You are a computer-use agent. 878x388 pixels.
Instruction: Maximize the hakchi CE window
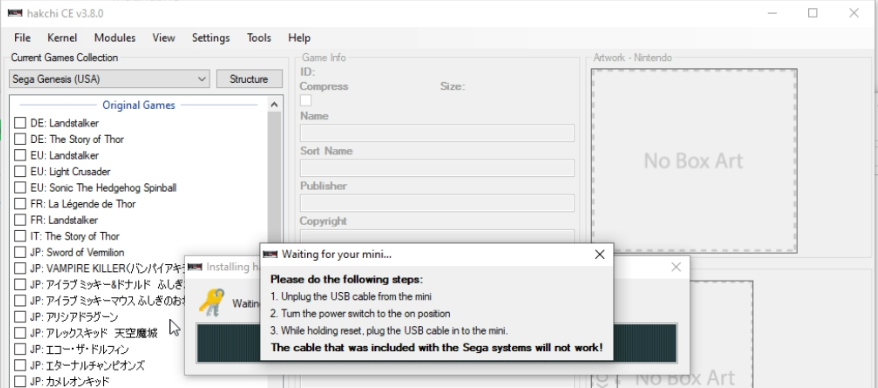(812, 13)
